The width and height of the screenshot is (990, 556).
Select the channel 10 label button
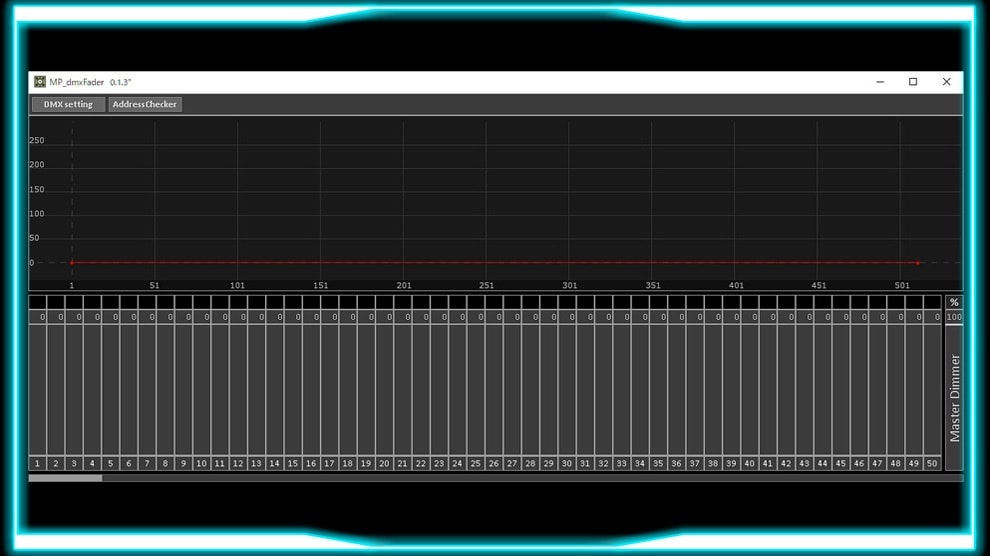pos(201,464)
